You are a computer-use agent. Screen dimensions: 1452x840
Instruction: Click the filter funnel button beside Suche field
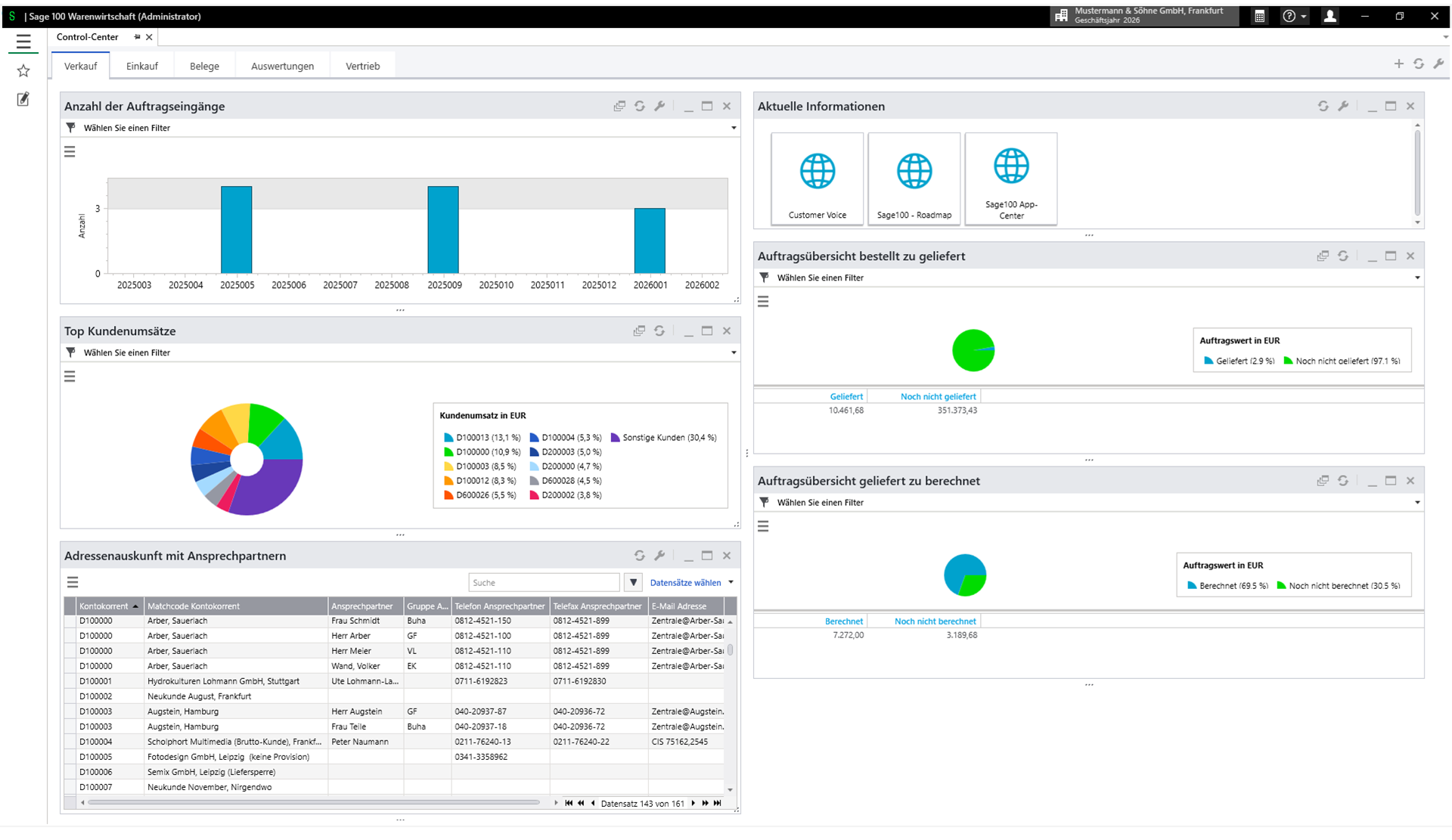point(633,582)
